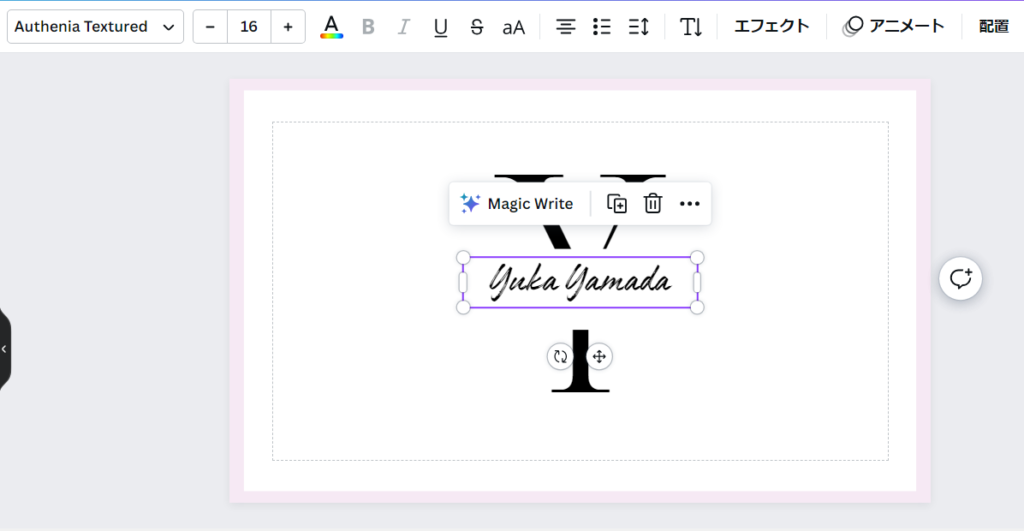Screen dimensions: 1024x531
Task: Open the アニメート animation panel
Action: pos(893,27)
